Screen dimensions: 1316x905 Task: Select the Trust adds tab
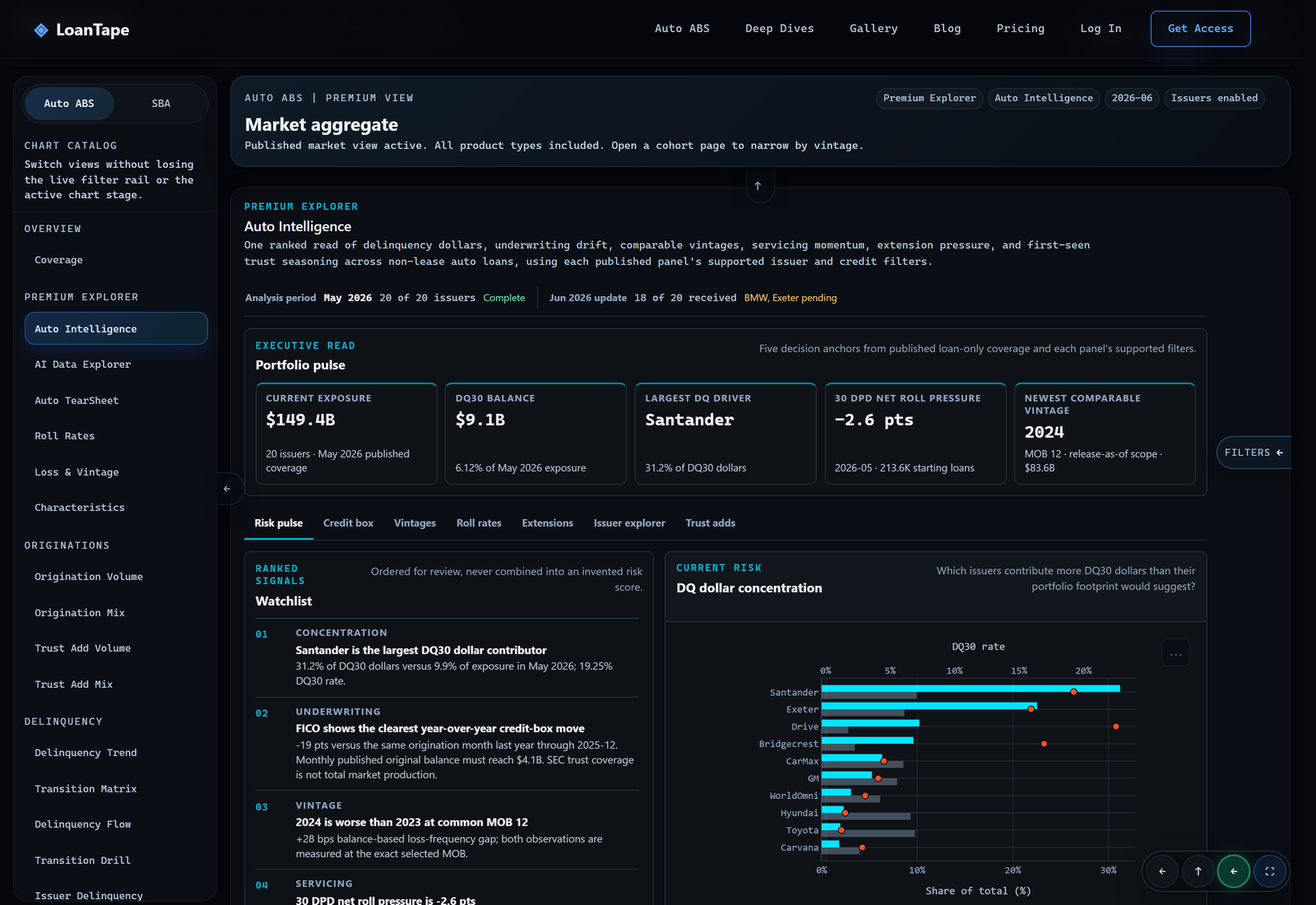pyautogui.click(x=710, y=523)
